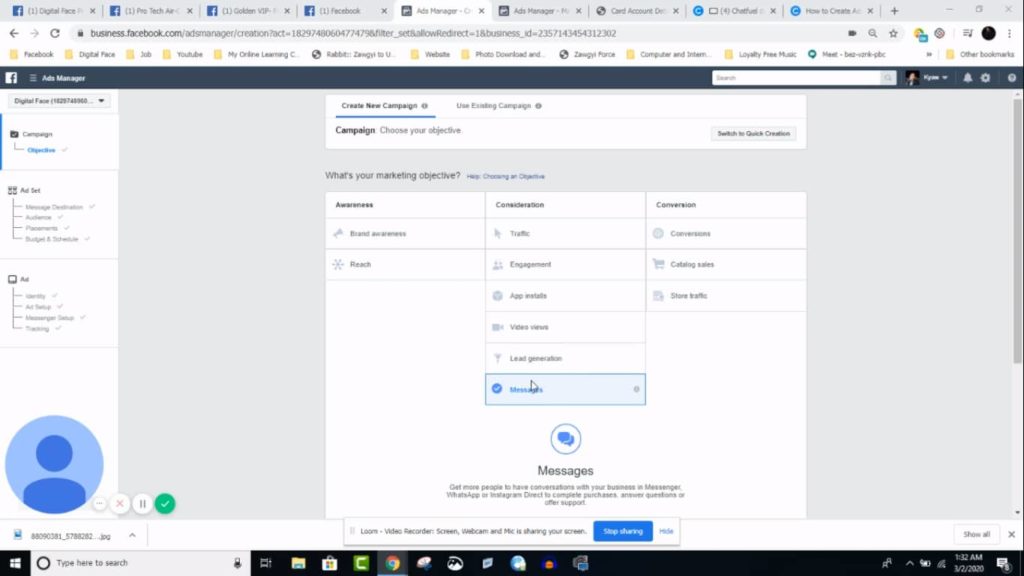Show more bookmarks with the chevron
1024x576 pixels.
[929, 54]
